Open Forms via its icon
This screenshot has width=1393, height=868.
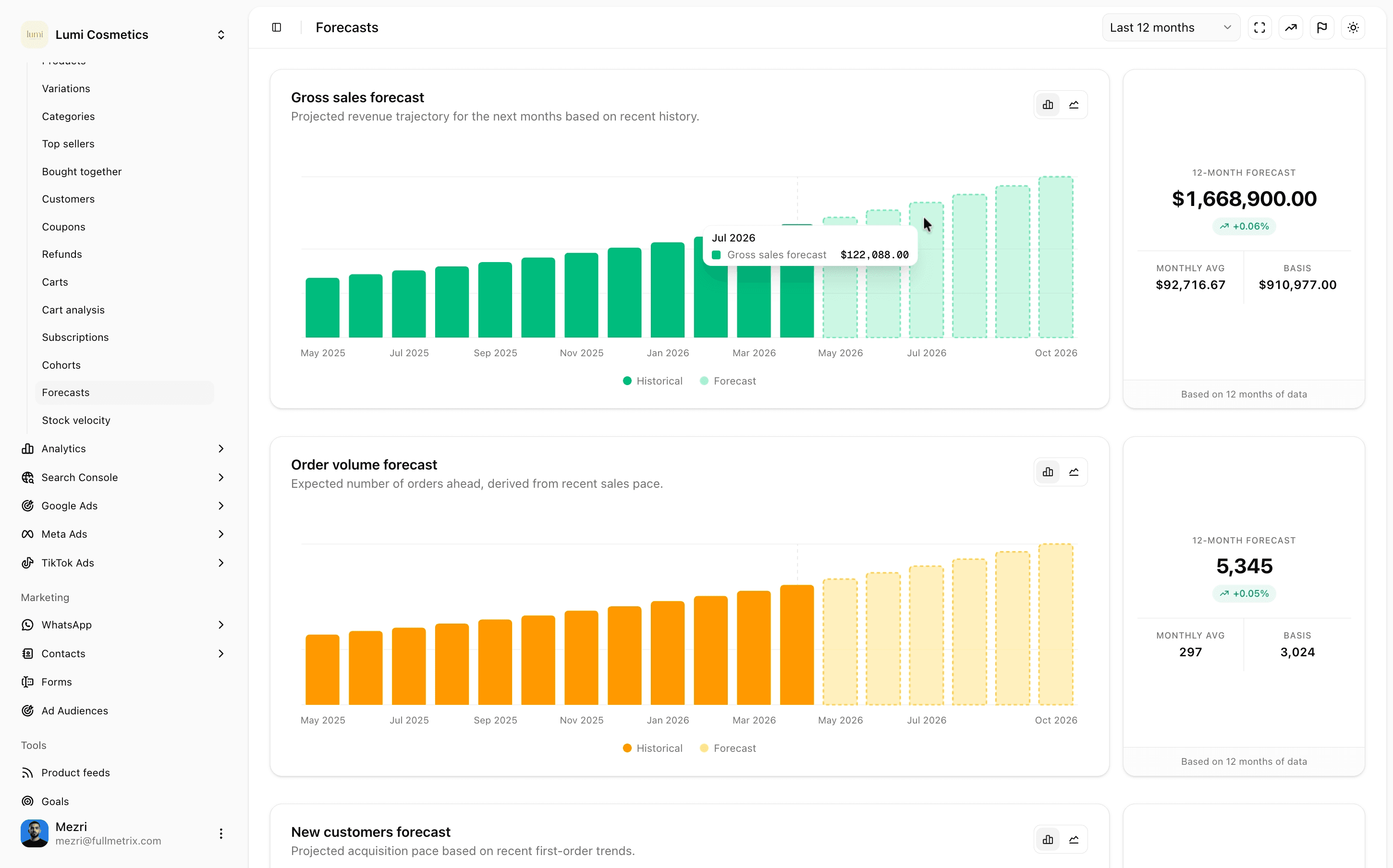[x=27, y=682]
